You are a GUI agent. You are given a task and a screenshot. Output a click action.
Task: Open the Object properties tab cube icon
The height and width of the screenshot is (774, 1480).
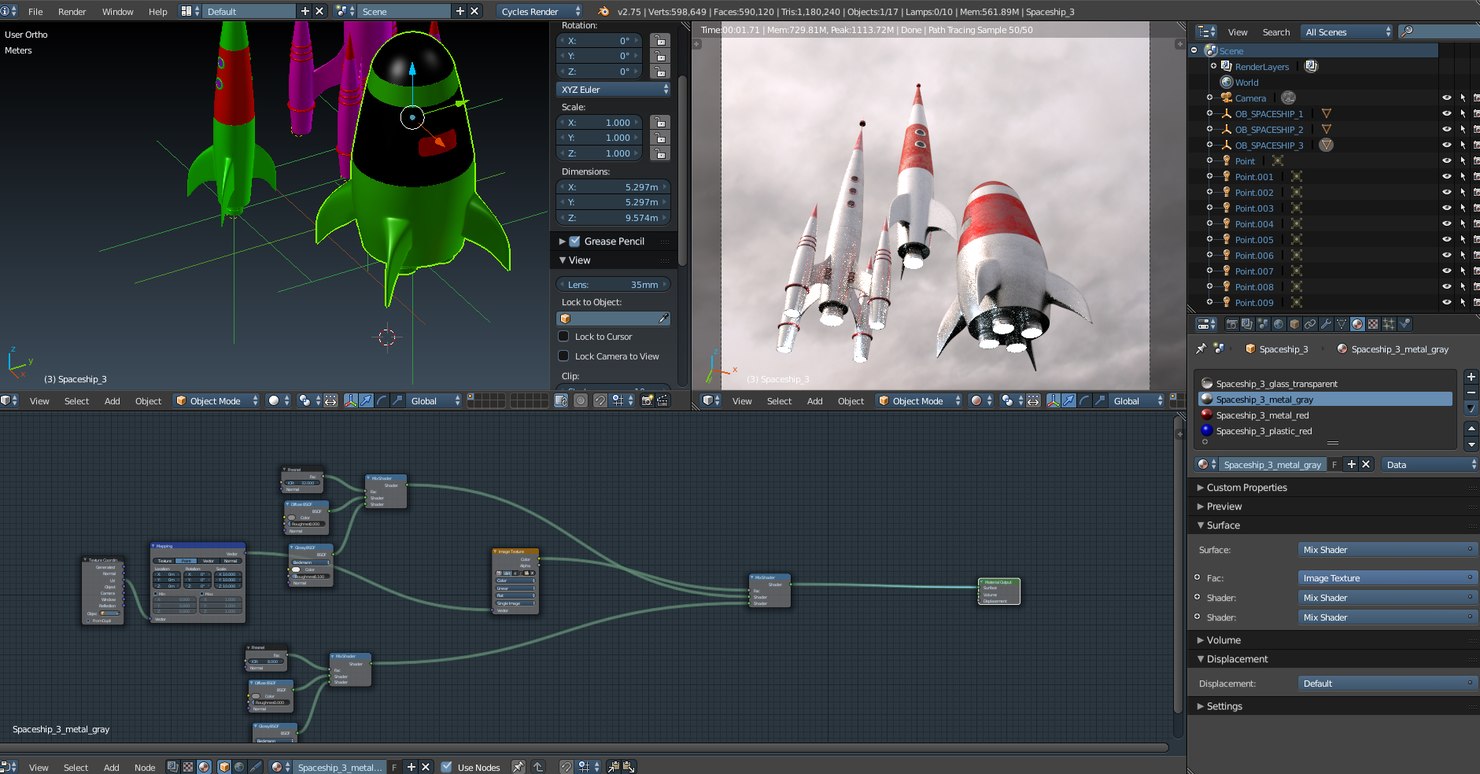click(1294, 324)
